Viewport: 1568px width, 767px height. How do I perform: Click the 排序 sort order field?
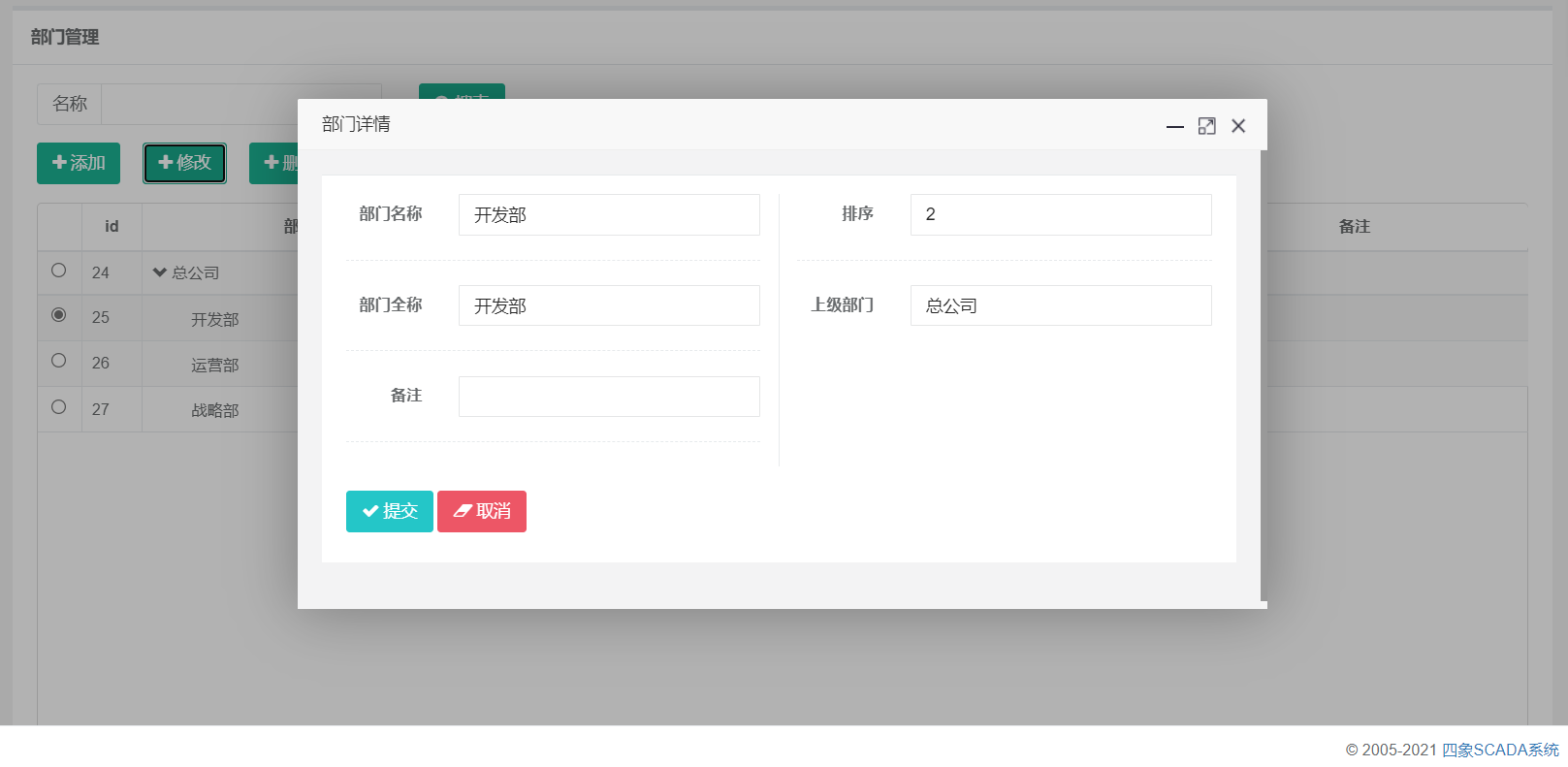coord(1060,214)
